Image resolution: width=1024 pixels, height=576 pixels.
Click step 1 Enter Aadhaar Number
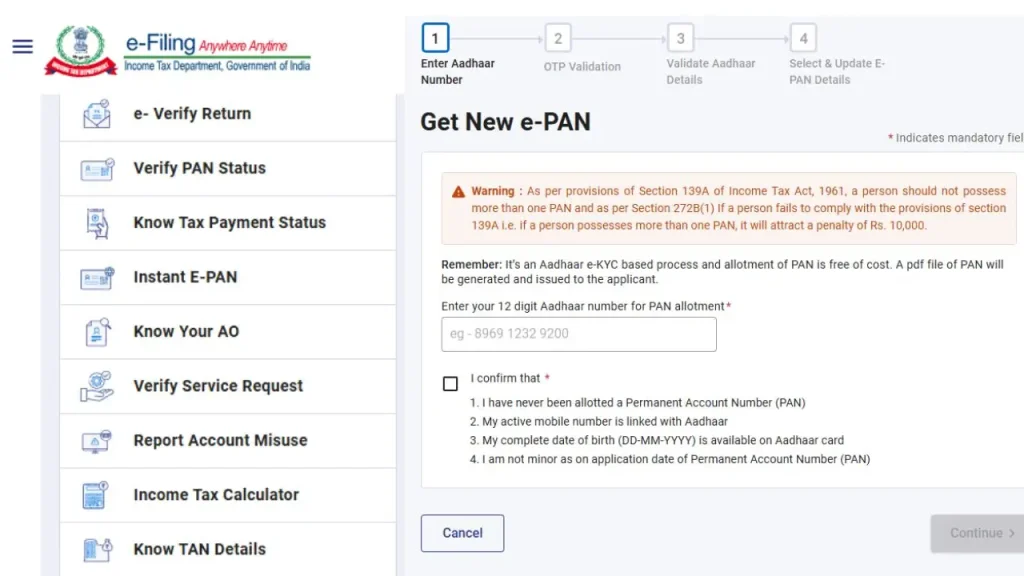pos(435,38)
